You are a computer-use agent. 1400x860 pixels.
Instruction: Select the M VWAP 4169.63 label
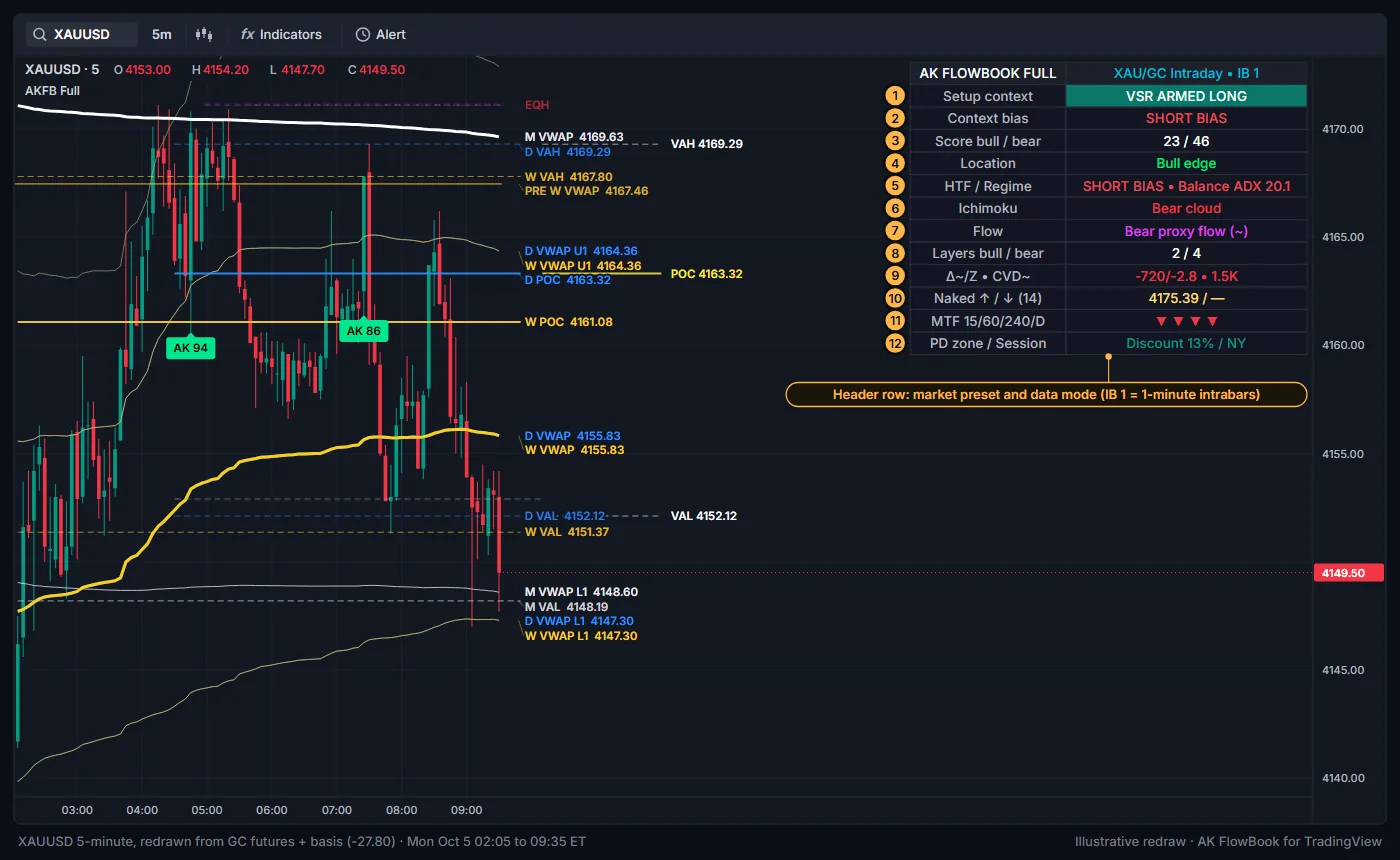(x=574, y=137)
